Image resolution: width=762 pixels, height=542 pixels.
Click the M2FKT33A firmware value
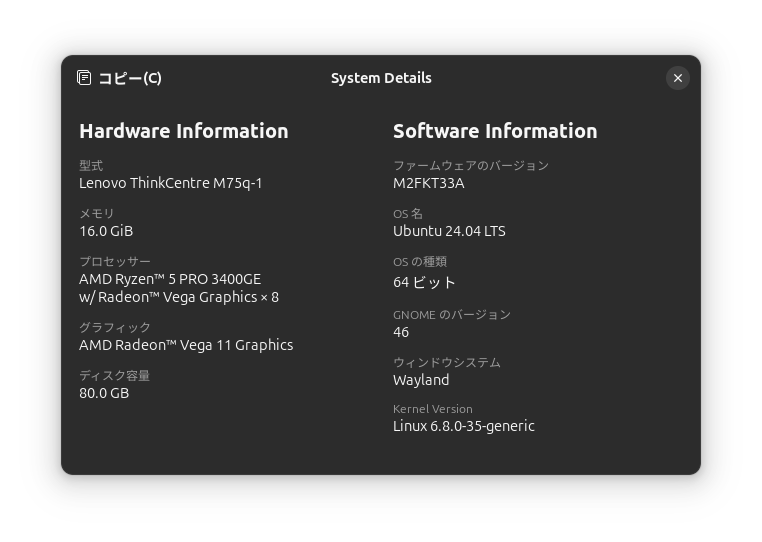coord(429,183)
